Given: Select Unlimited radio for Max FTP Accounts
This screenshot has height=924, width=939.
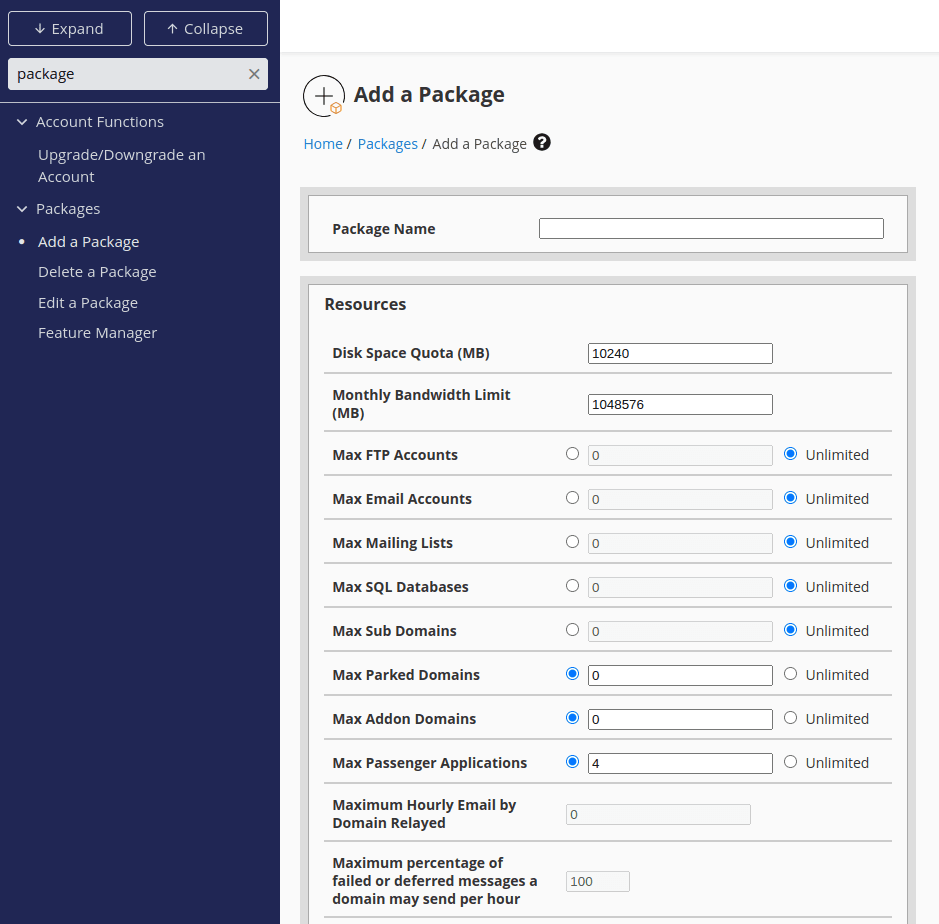Looking at the screenshot, I should coord(790,454).
